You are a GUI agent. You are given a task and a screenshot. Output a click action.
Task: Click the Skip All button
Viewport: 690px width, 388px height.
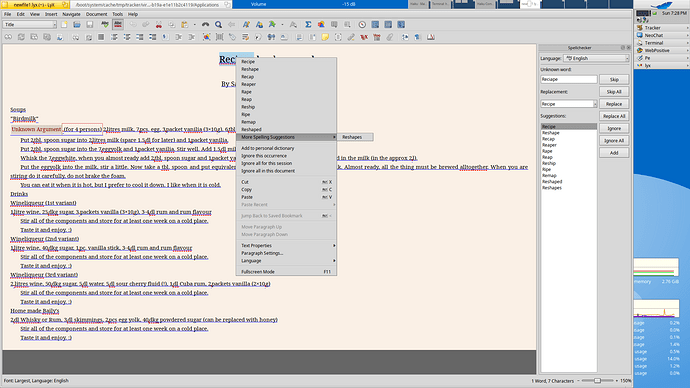(614, 92)
